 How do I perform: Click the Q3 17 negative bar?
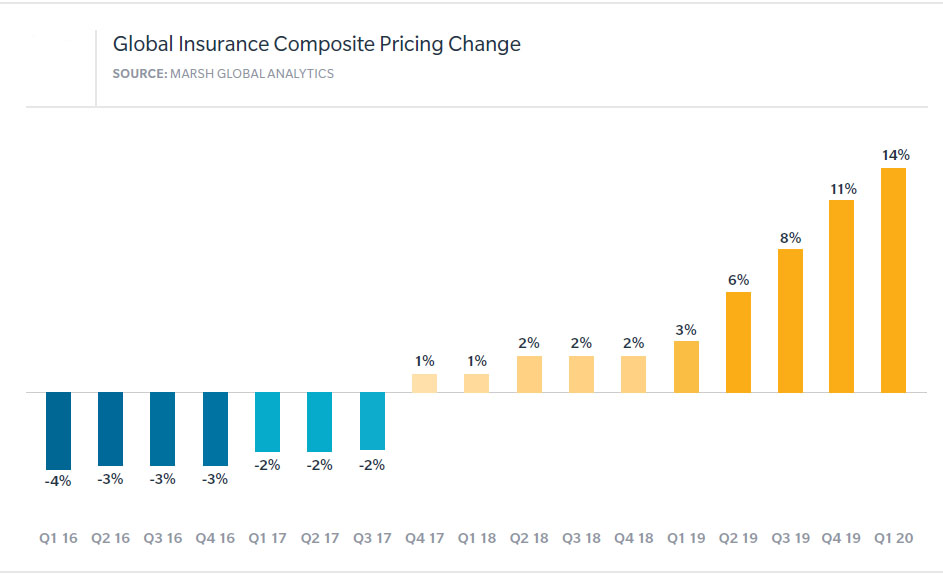point(373,421)
